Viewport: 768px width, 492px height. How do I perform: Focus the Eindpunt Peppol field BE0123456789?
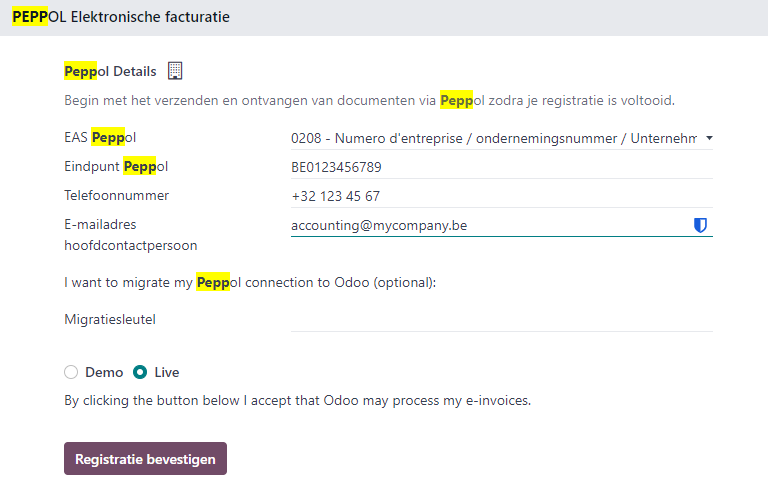coord(502,167)
